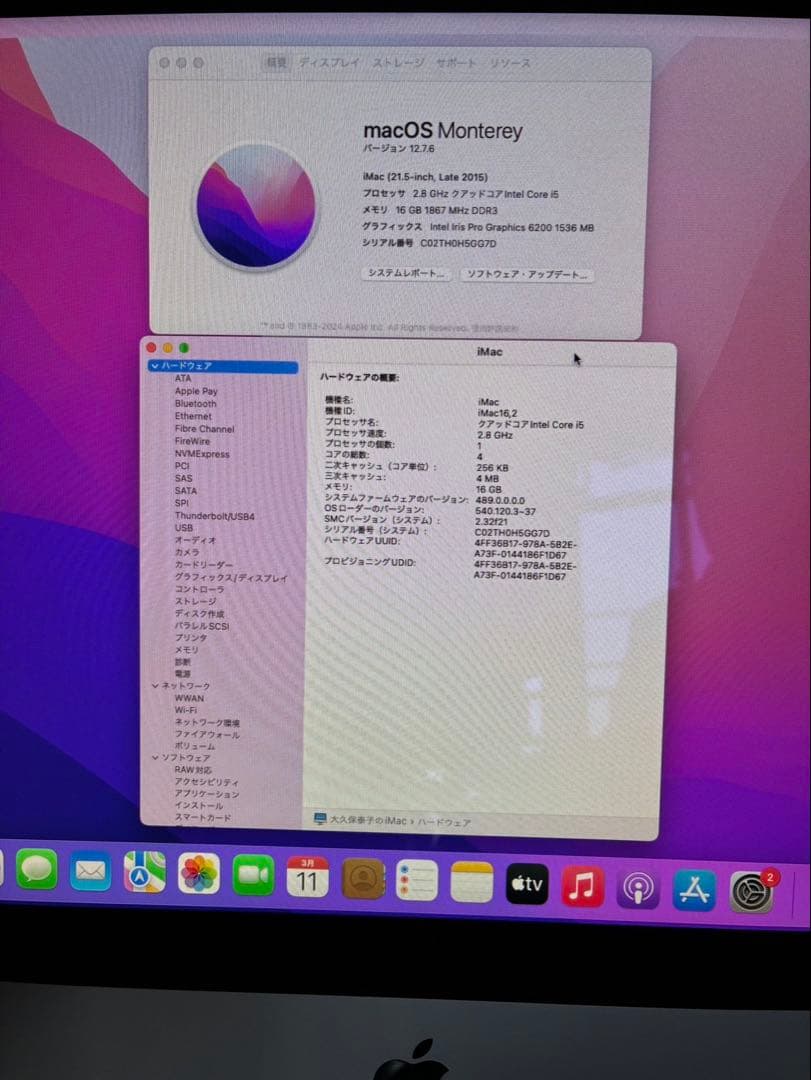Viewport: 811px width, 1080px height.
Task: Select コントローラ in the sidebar
Action: tap(199, 590)
